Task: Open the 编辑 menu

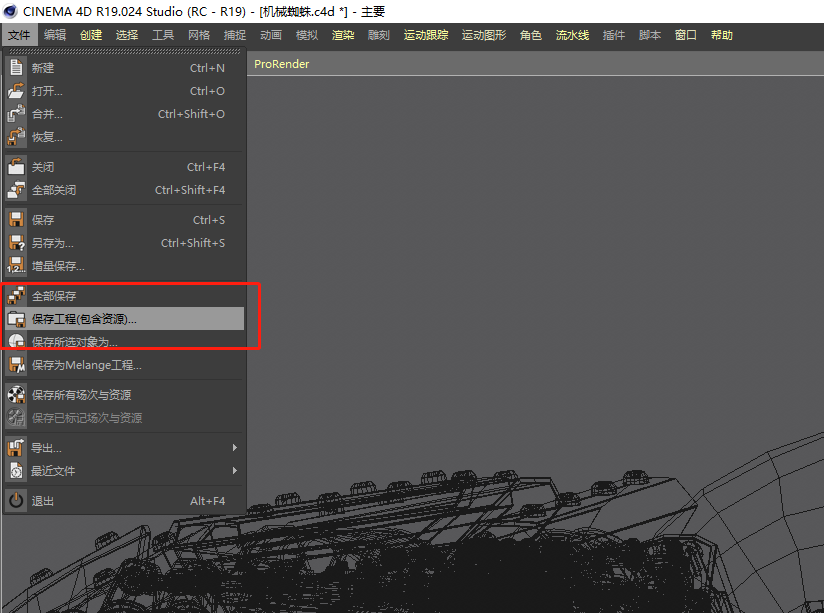Action: point(55,35)
